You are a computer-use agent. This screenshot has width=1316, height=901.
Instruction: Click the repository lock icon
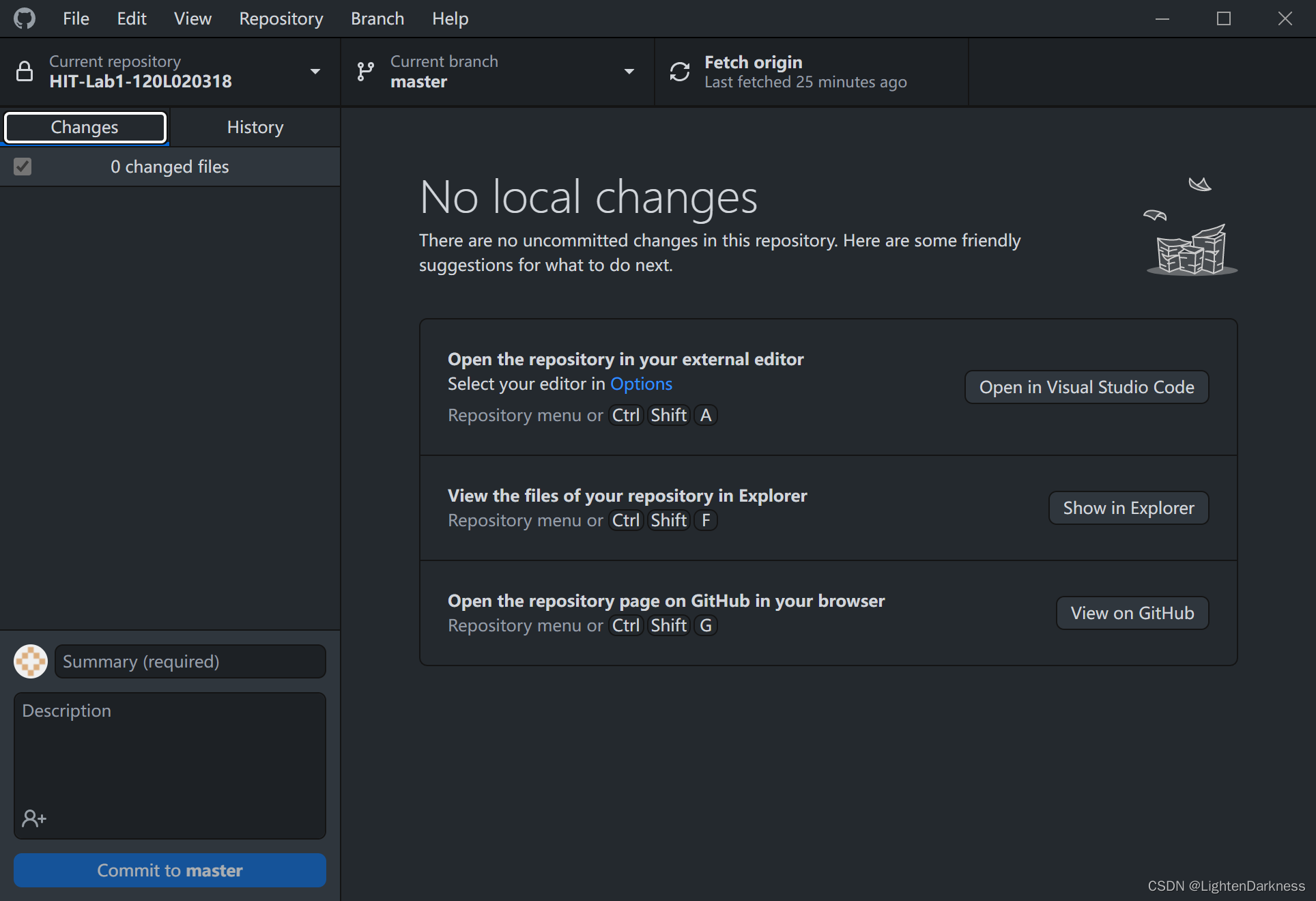(x=25, y=72)
